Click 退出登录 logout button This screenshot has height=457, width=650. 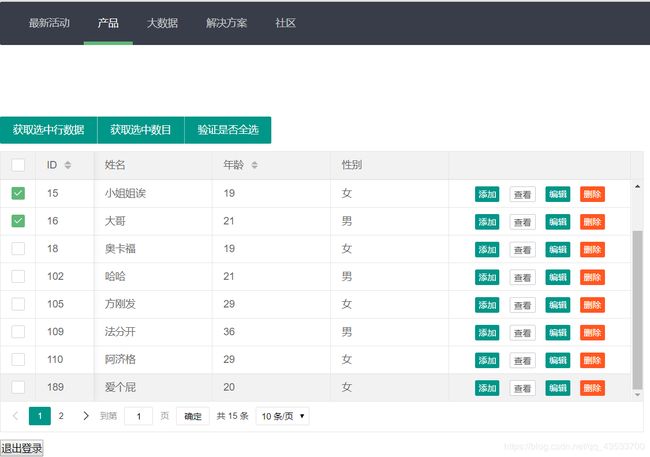tap(22, 448)
